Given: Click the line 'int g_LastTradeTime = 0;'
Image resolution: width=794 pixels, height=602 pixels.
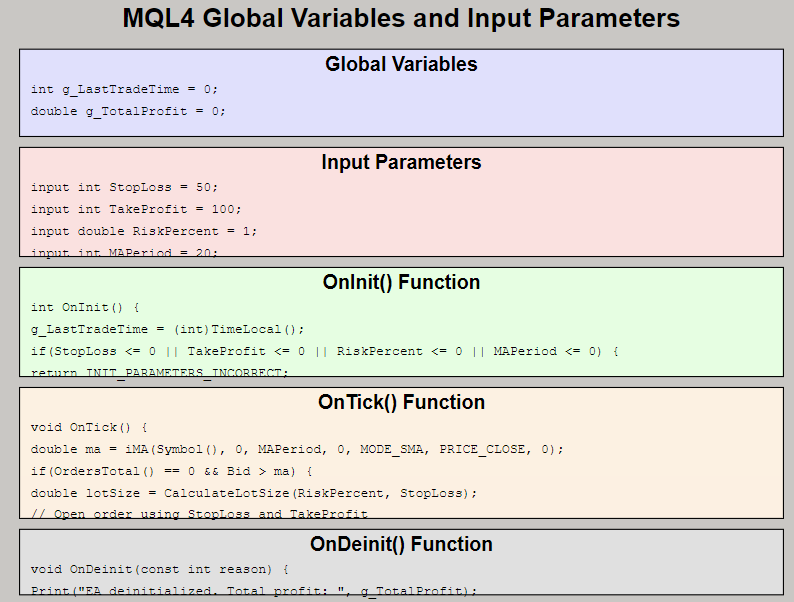Looking at the screenshot, I should pyautogui.click(x=124, y=90).
